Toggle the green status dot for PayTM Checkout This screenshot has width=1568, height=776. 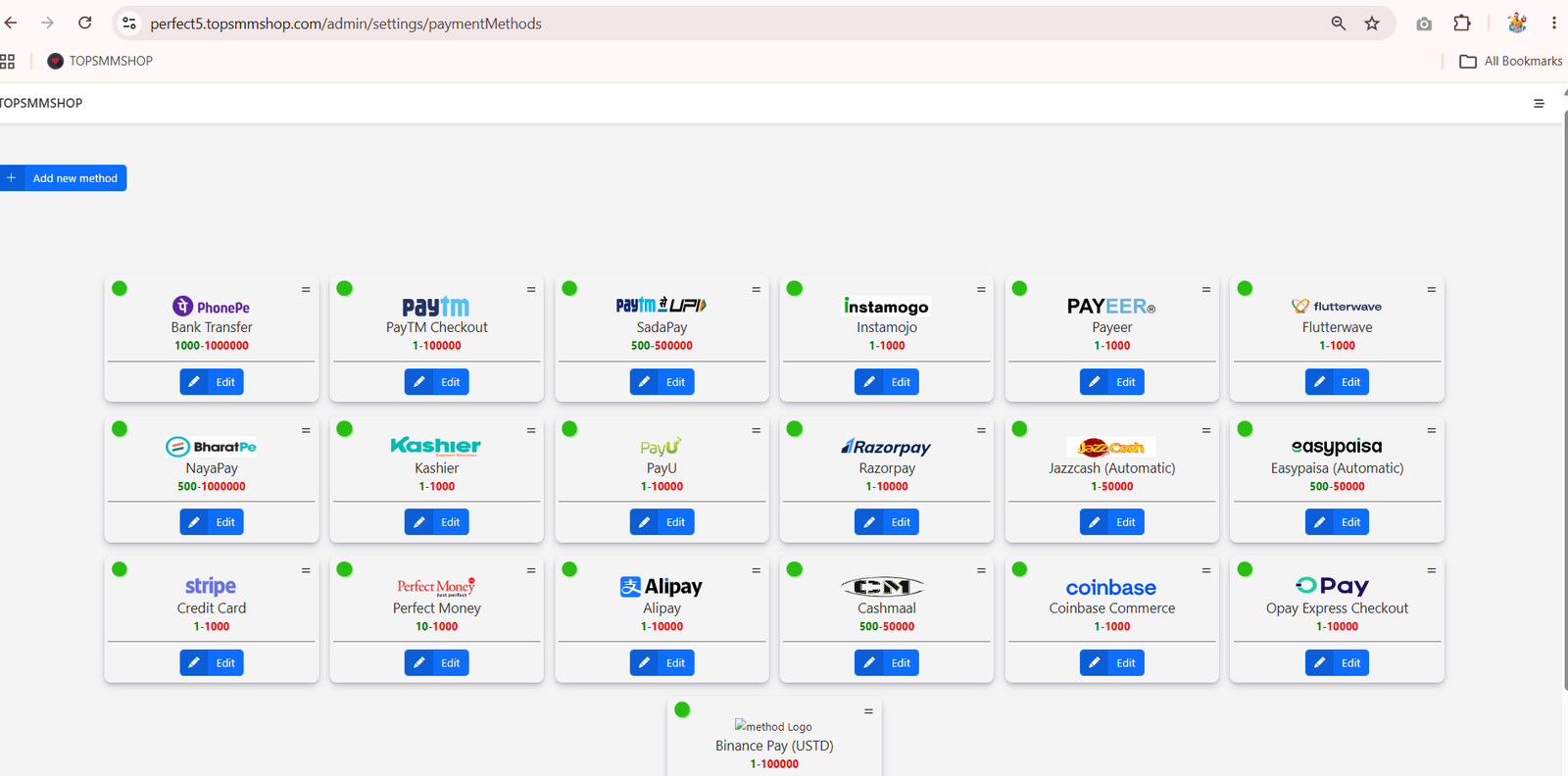(x=345, y=288)
